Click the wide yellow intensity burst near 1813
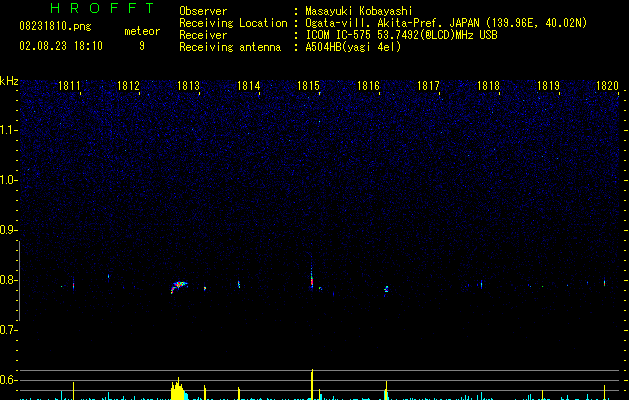629x400 pixels. [179, 389]
